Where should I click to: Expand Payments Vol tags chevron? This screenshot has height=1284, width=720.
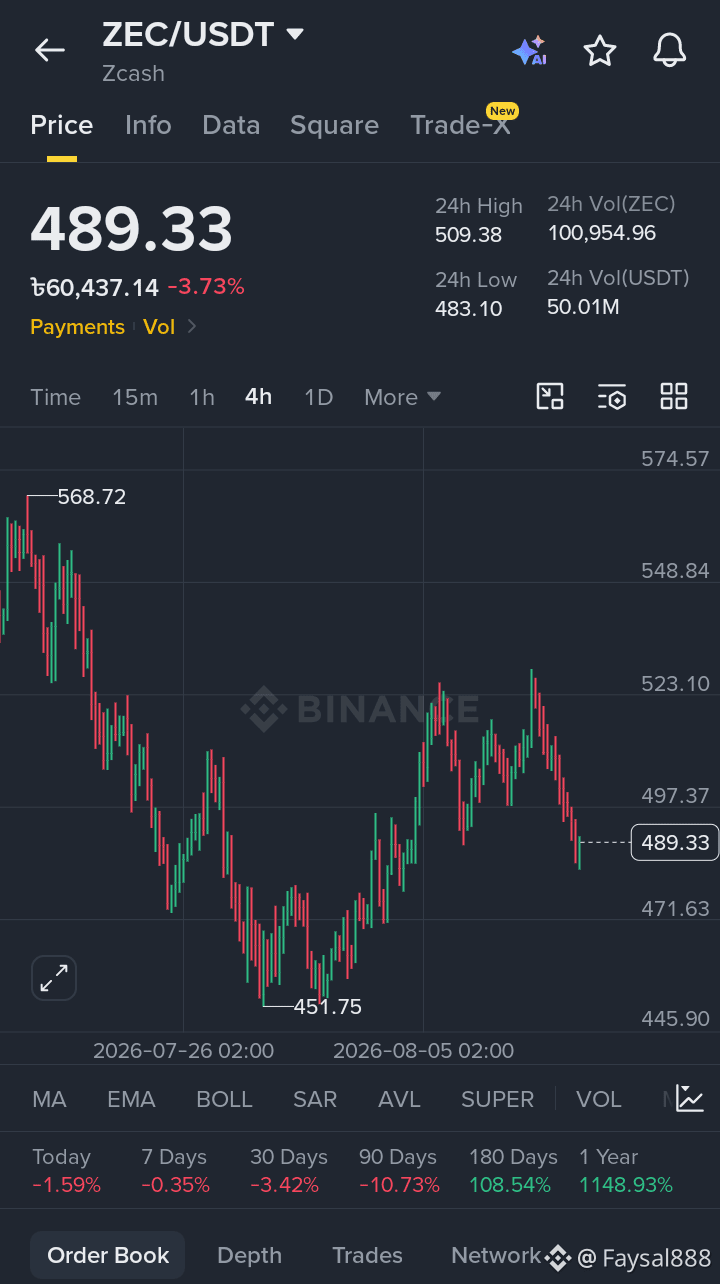[x=192, y=327]
